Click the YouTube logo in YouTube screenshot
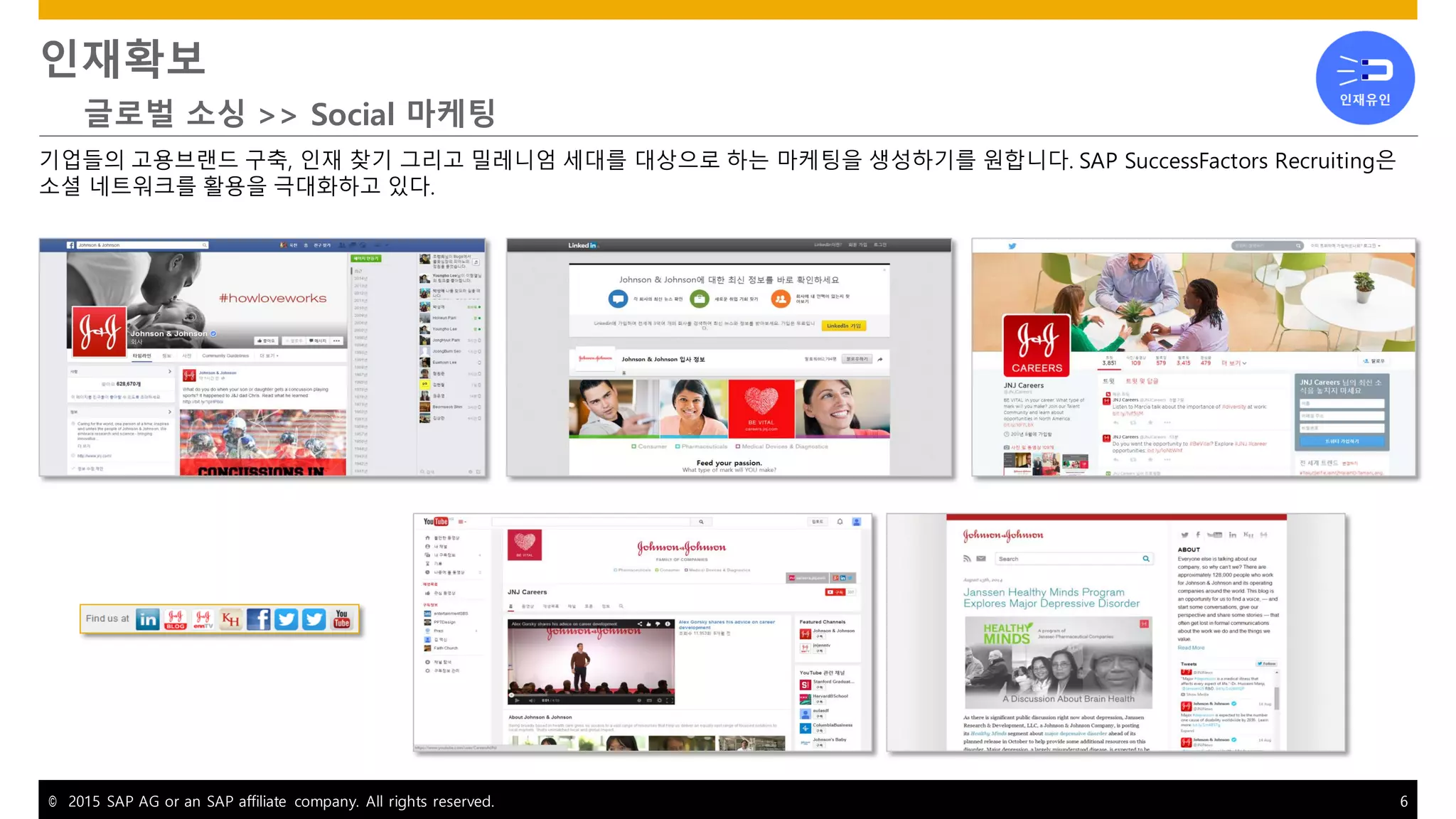 point(436,522)
